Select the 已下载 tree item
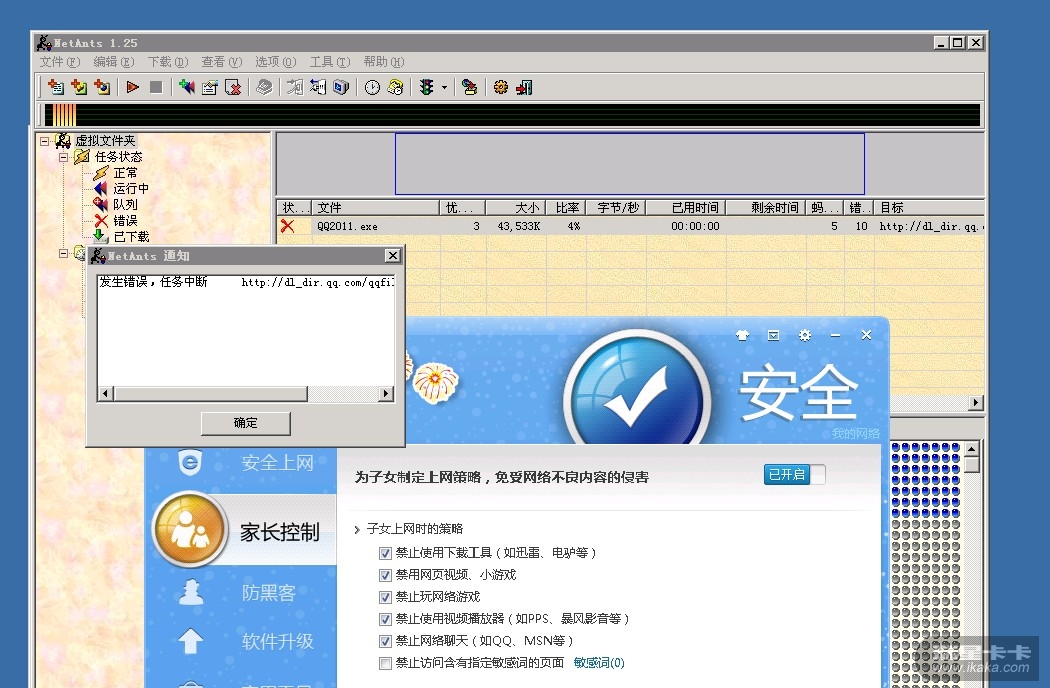The image size is (1050, 688). [x=131, y=237]
